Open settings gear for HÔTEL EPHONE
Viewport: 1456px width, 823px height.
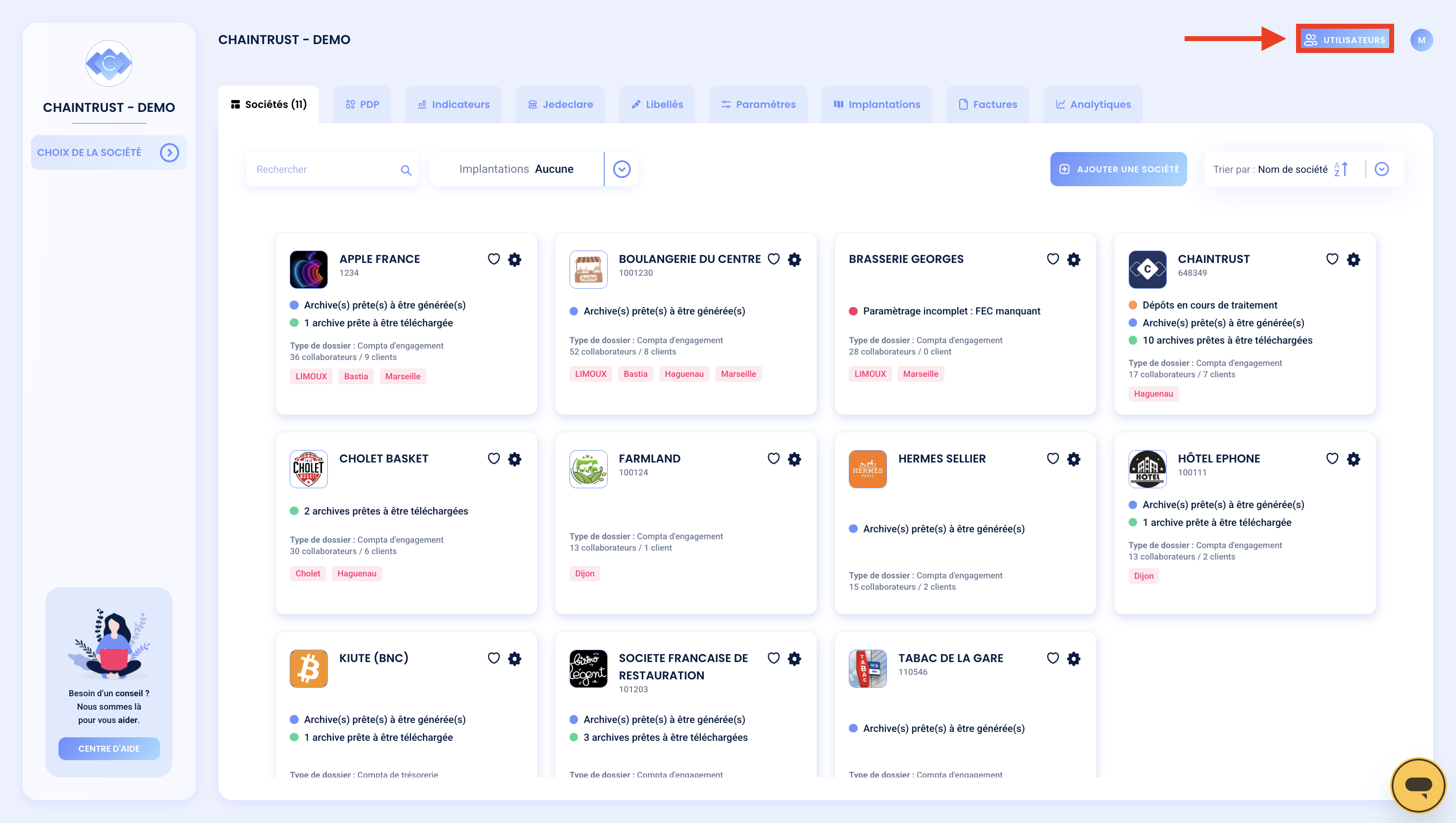pyautogui.click(x=1353, y=459)
